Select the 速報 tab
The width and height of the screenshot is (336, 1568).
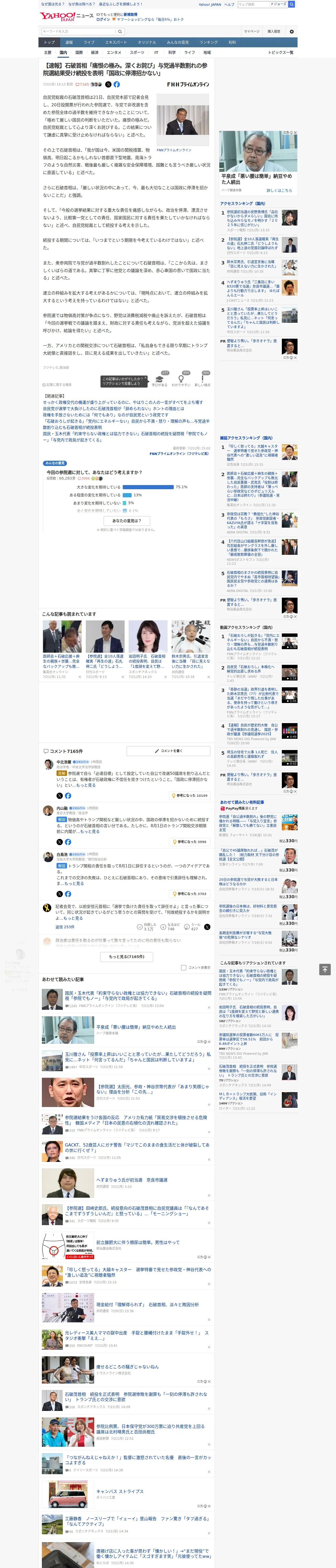click(69, 42)
